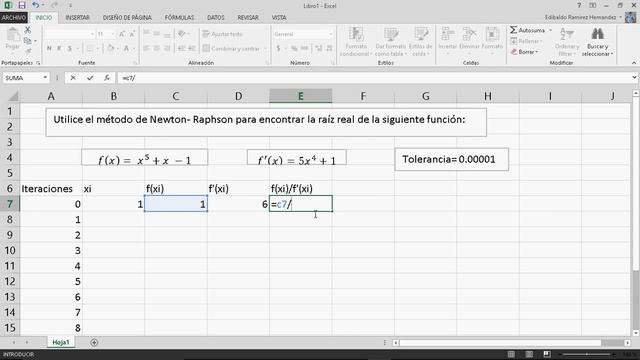Switch to Page Break Preview in status bar
The width and height of the screenshot is (640, 360).
547,354
